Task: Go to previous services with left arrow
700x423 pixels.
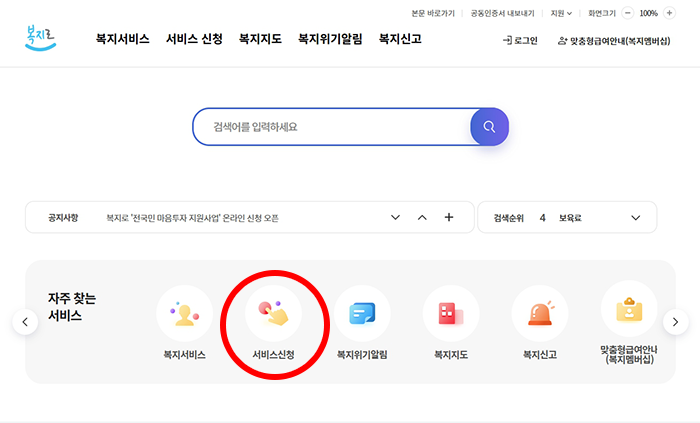Action: [x=25, y=322]
